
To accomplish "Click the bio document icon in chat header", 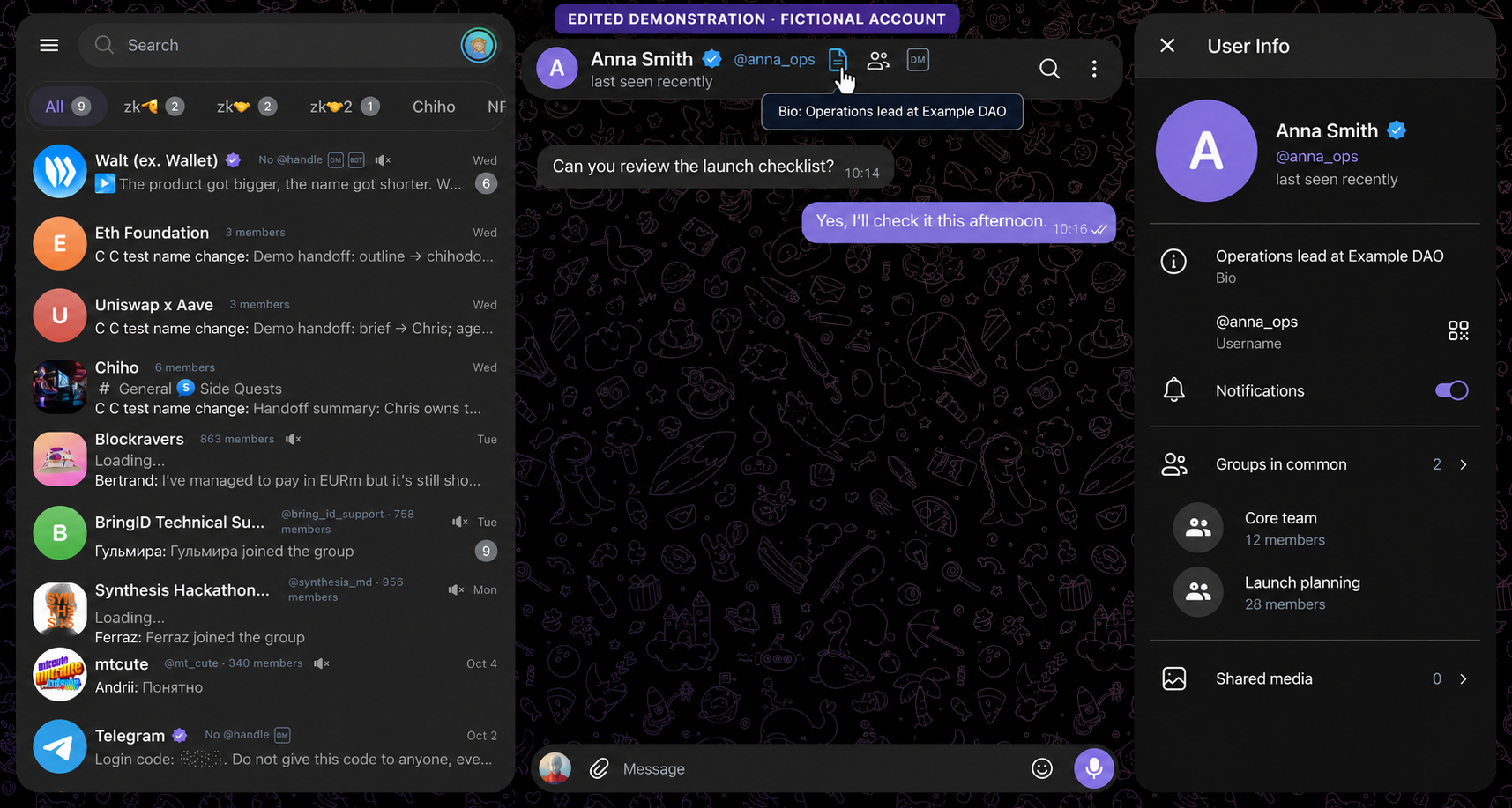I will point(838,61).
